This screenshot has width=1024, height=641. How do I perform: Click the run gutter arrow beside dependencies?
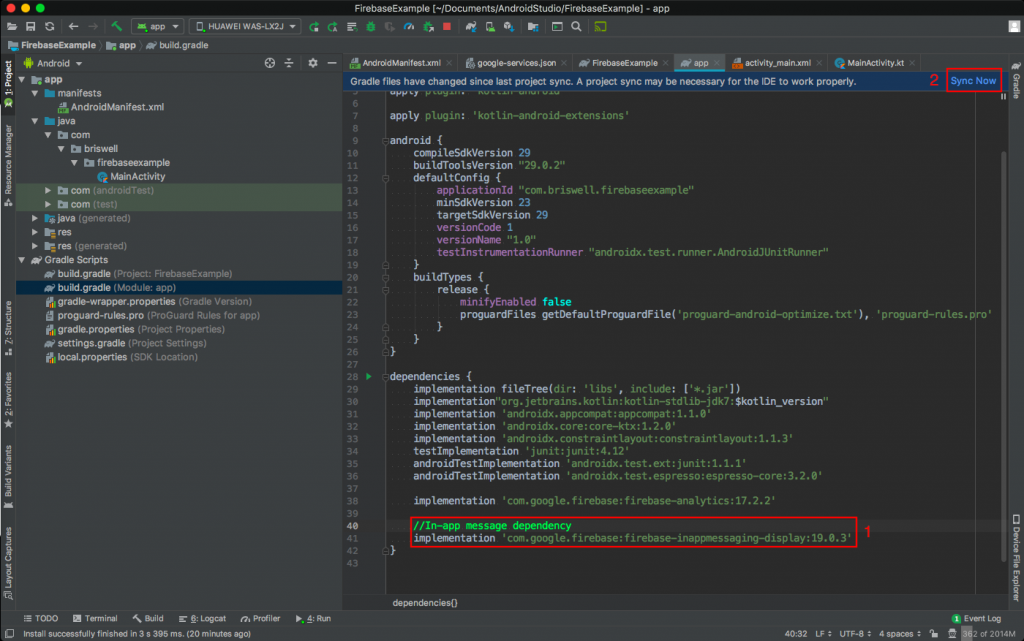coord(369,377)
